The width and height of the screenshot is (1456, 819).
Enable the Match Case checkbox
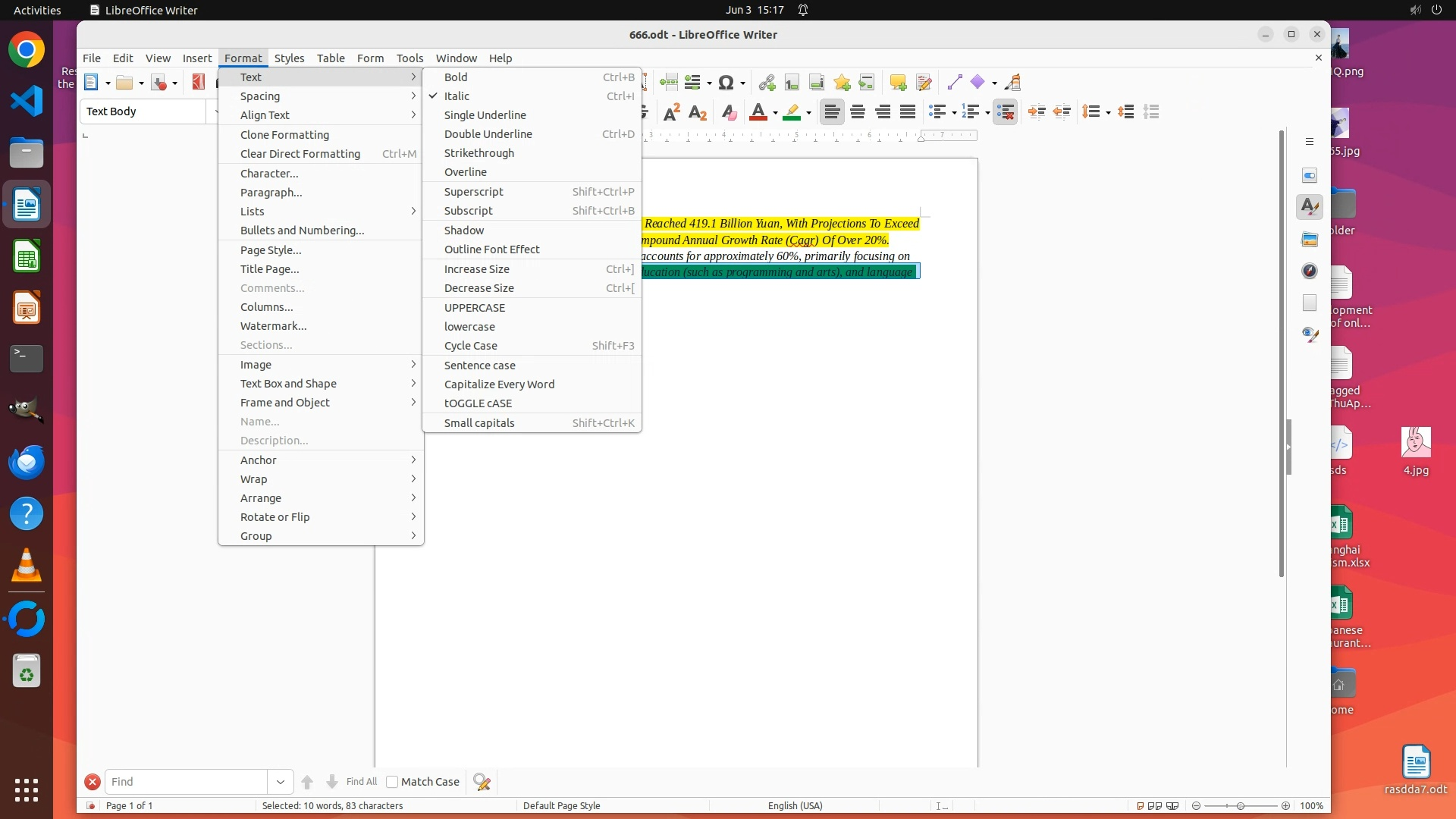coord(392,782)
